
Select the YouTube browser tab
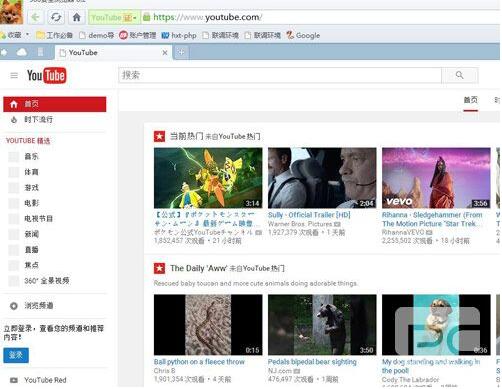coord(113,52)
